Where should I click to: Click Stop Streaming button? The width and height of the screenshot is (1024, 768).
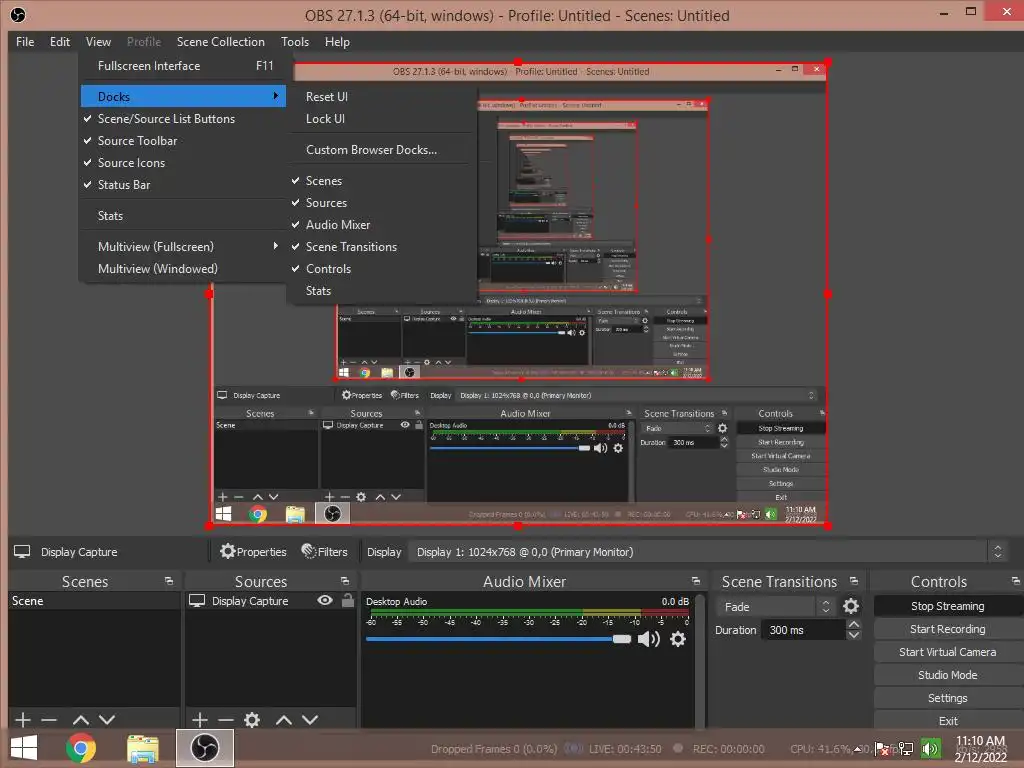(948, 606)
